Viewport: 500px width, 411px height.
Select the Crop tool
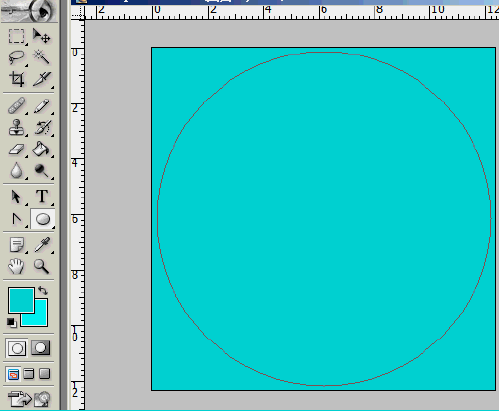coord(16,79)
